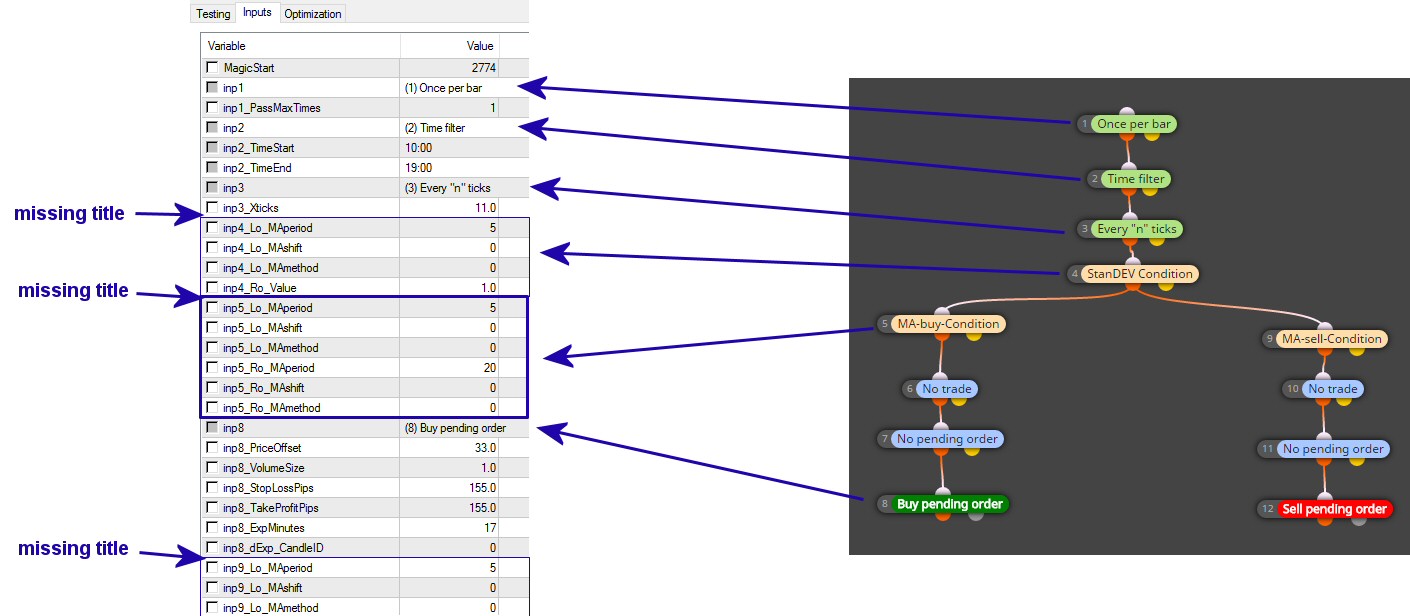The image size is (1410, 616).
Task: Tick the MagicStart checkbox
Action: tap(212, 68)
